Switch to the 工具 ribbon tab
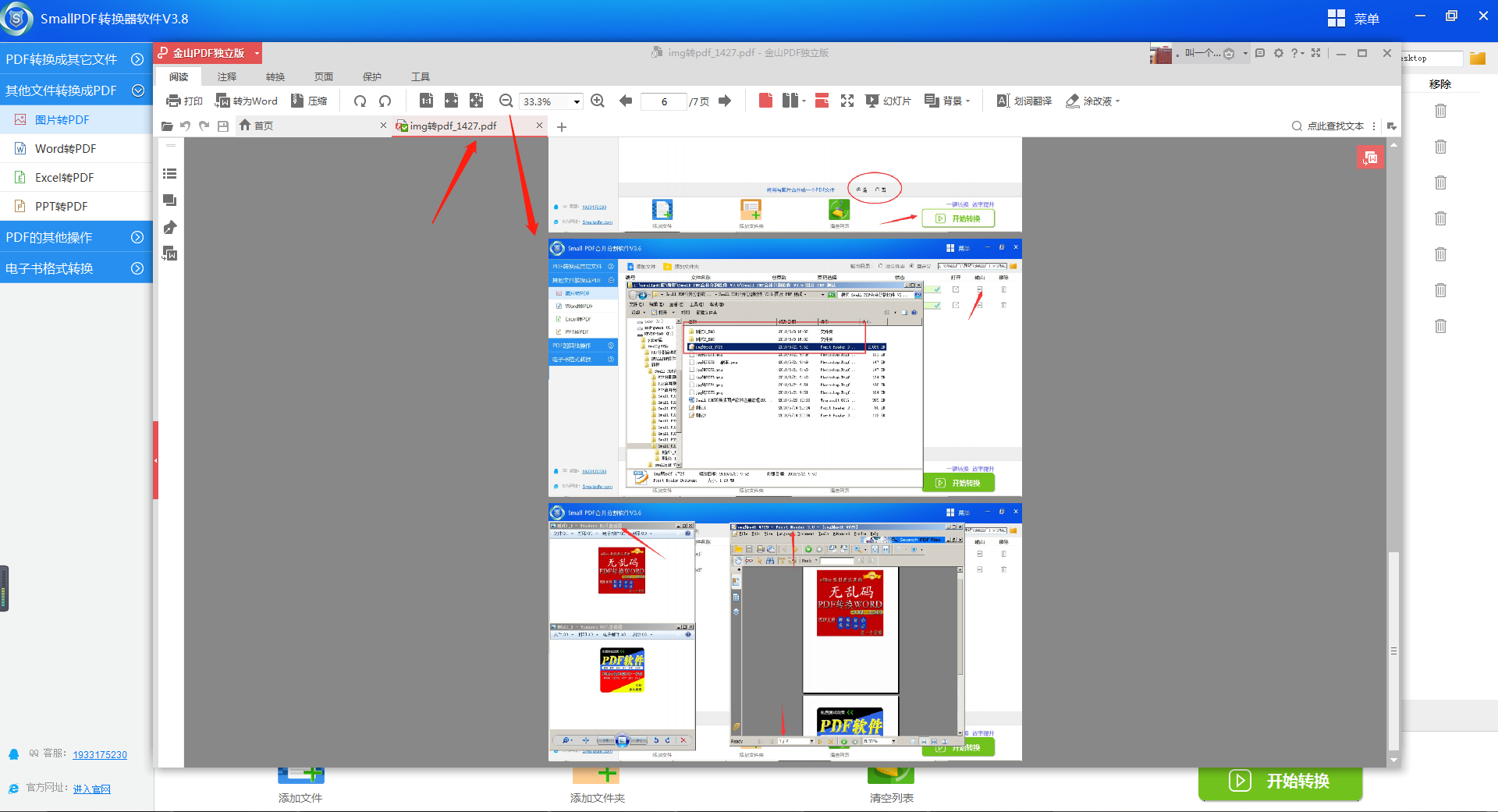This screenshot has width=1498, height=812. (421, 76)
